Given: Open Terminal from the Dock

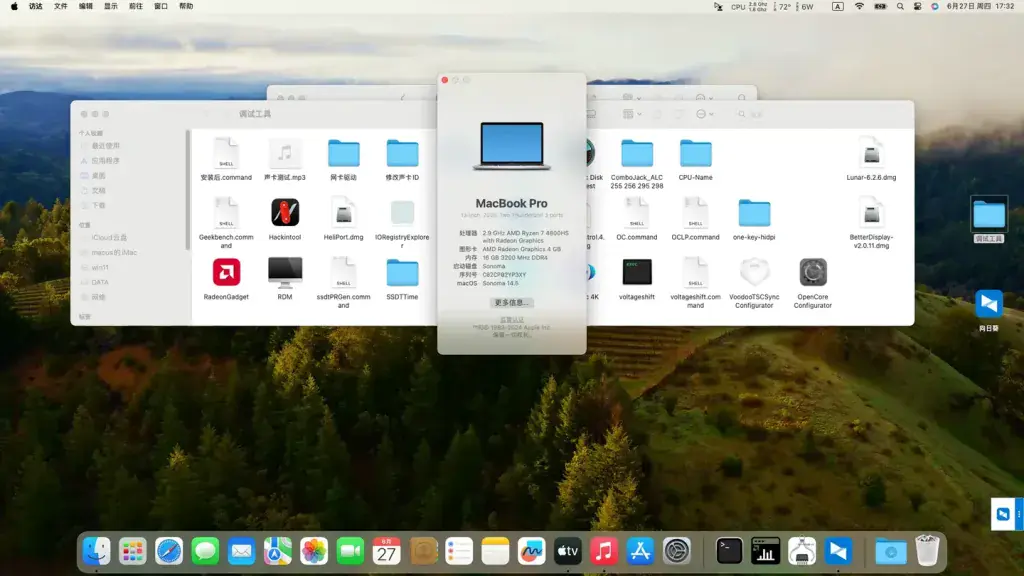Looking at the screenshot, I should (x=729, y=552).
